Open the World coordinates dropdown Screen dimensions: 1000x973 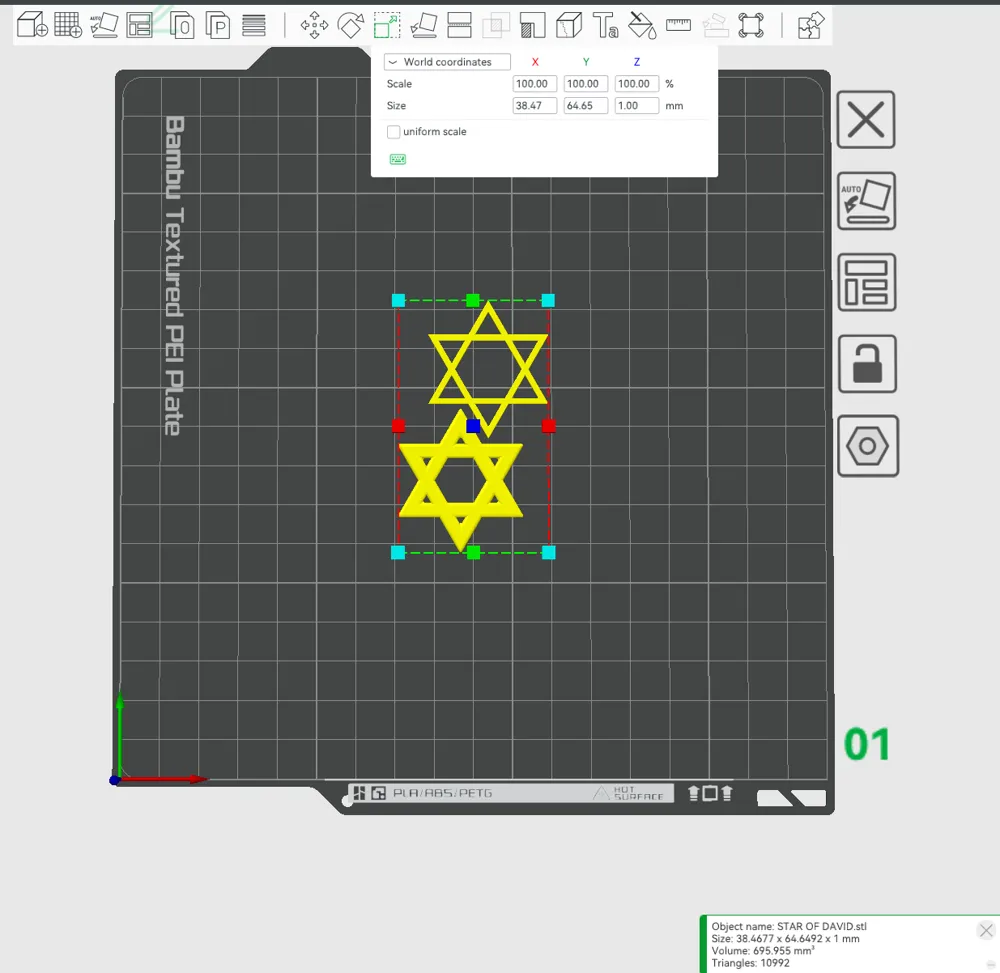447,61
